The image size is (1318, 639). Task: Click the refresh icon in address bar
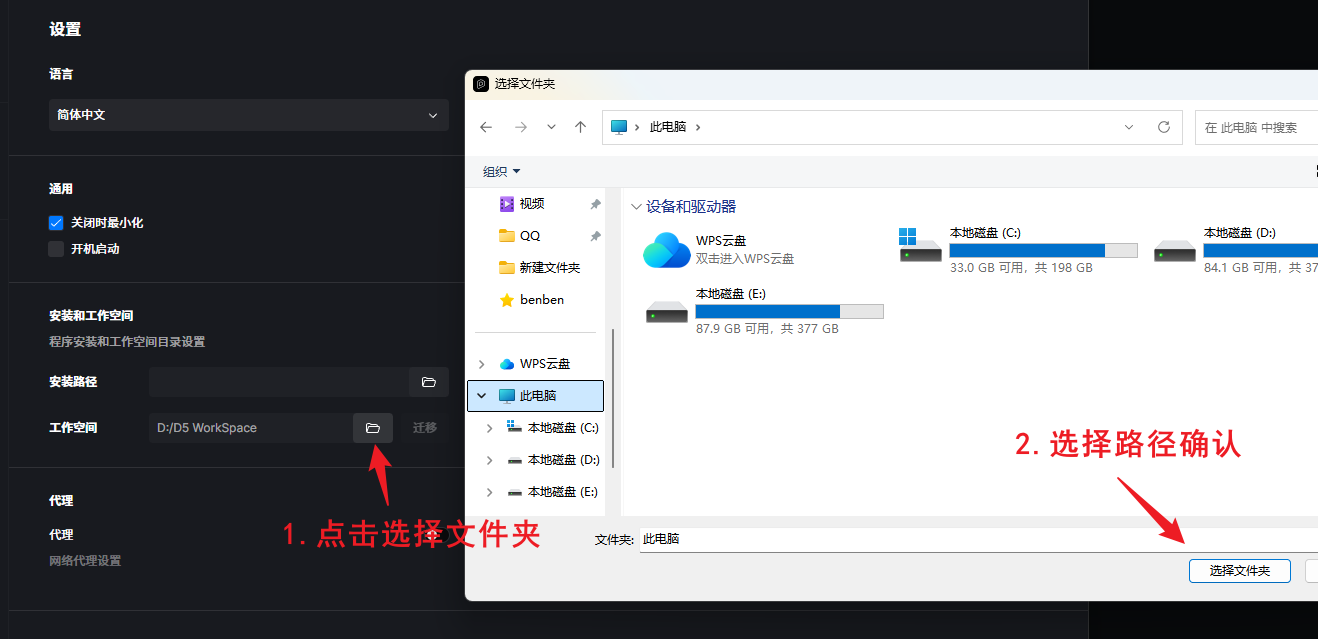point(1163,127)
